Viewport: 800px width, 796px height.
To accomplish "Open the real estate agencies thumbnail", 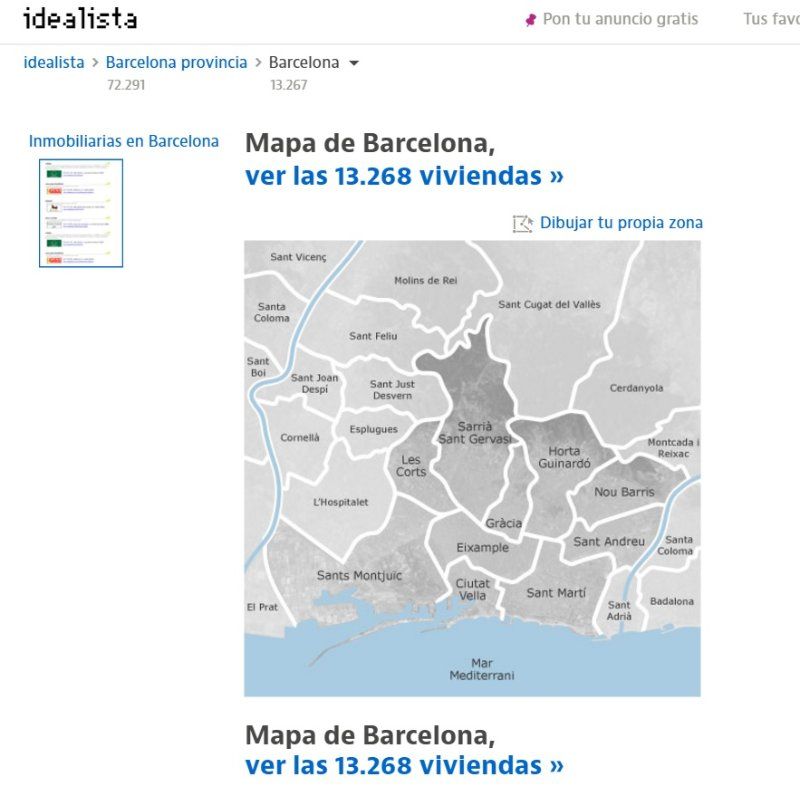I will tap(81, 213).
